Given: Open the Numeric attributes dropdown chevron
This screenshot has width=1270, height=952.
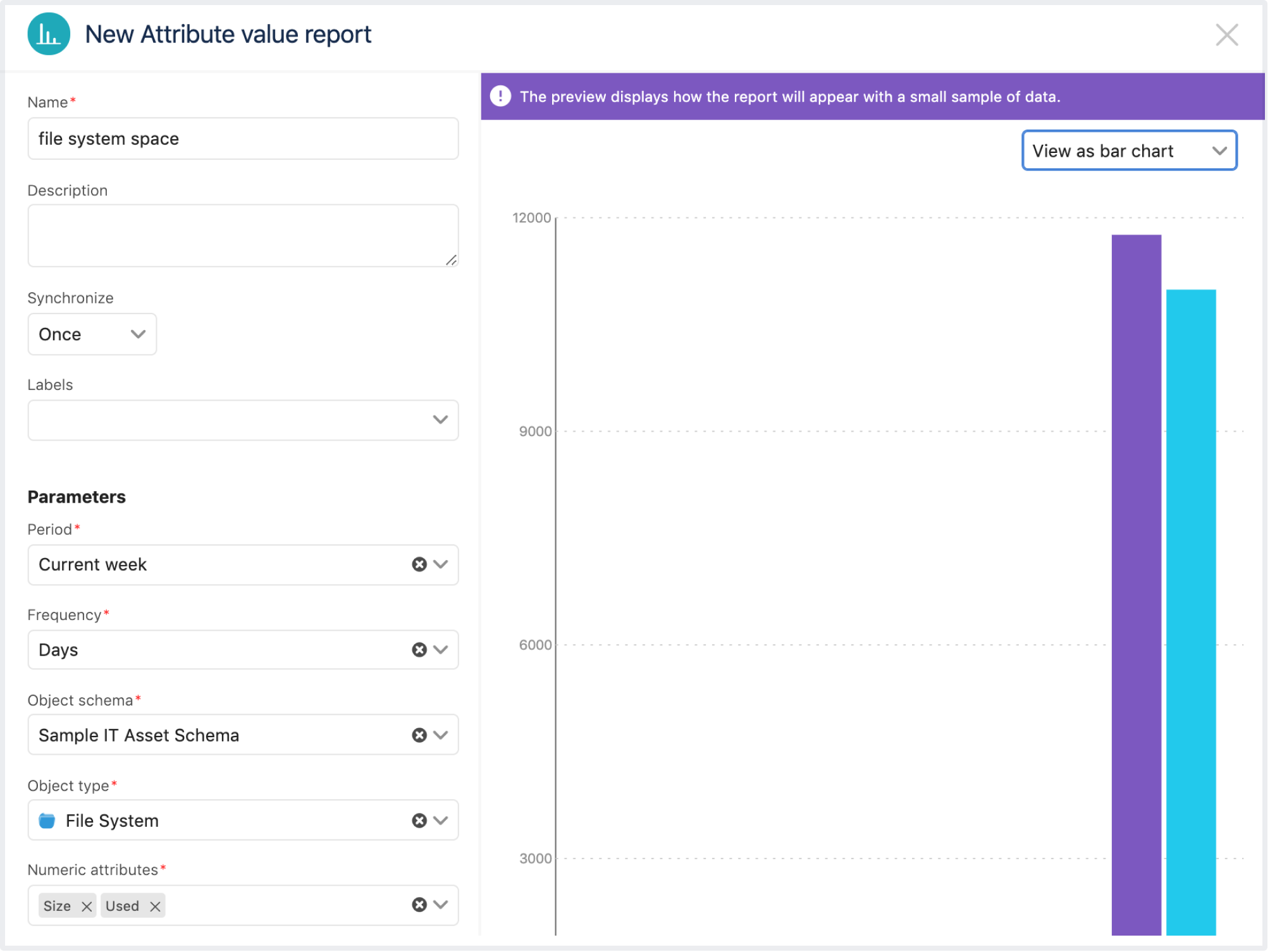Looking at the screenshot, I should point(441,906).
